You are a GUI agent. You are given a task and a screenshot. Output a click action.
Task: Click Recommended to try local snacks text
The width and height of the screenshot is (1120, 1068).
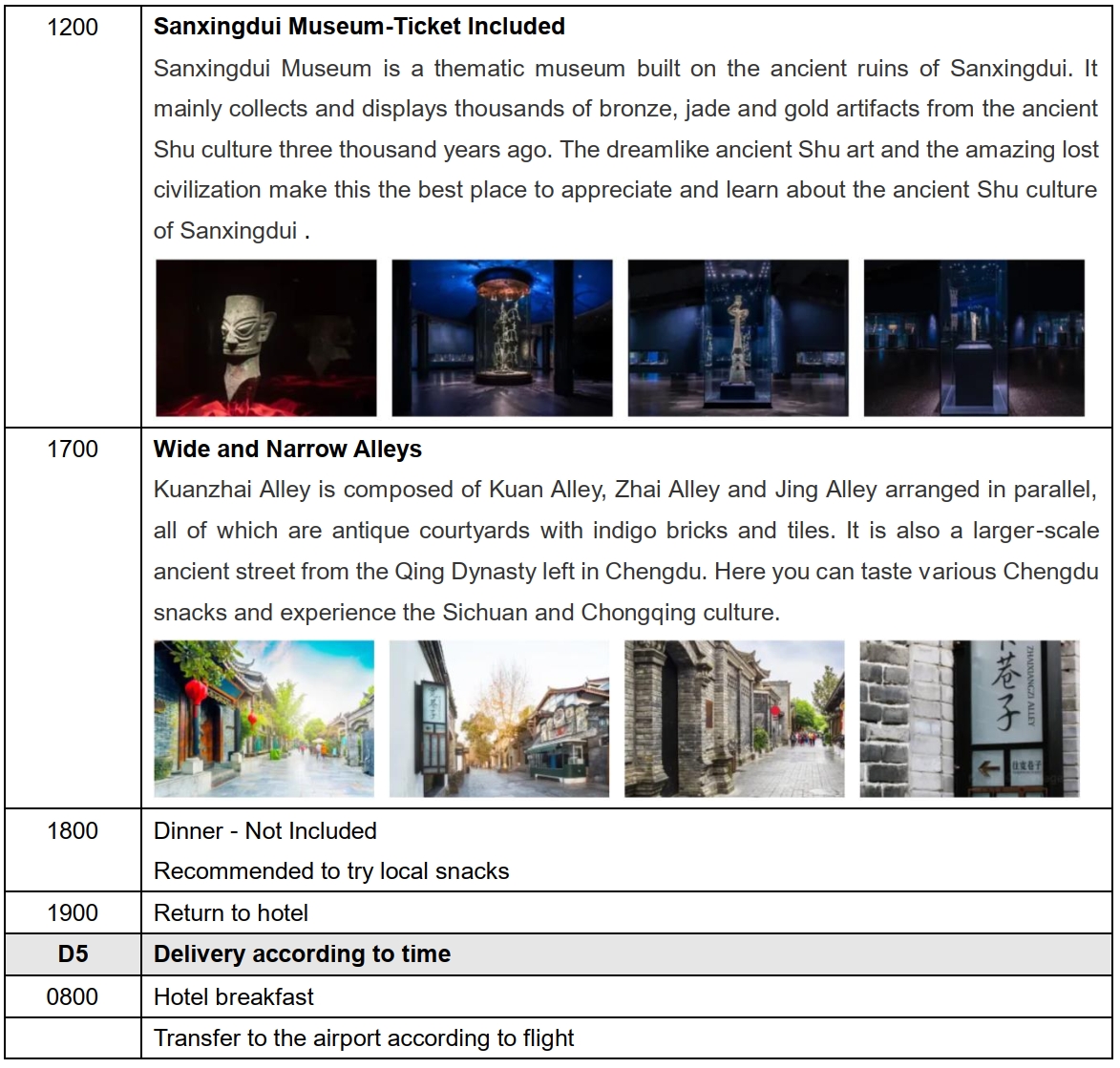point(331,871)
